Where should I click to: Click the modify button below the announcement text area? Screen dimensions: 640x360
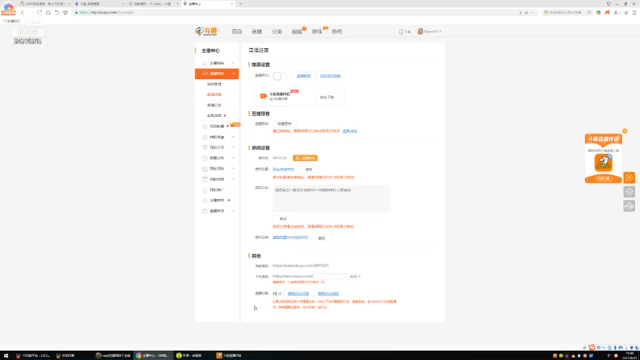283,219
